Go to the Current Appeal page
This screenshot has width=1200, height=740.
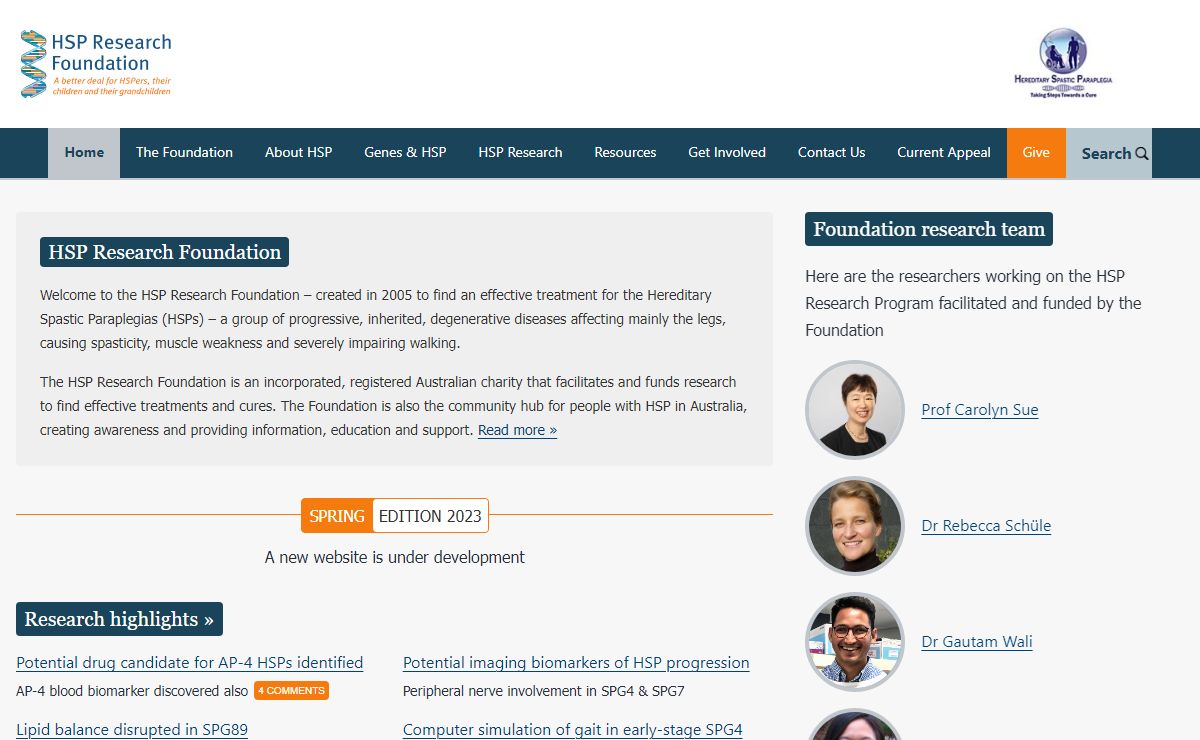pos(944,153)
